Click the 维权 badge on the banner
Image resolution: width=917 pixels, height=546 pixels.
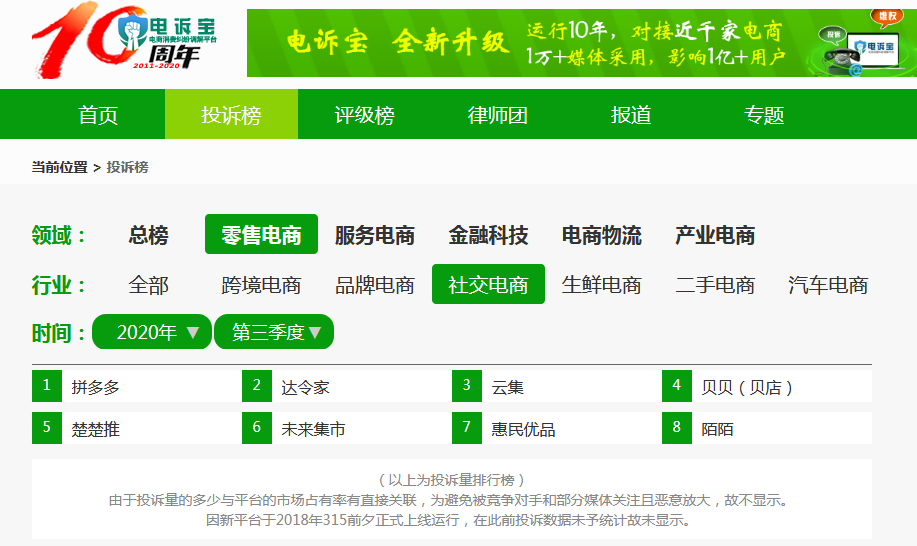[x=887, y=16]
